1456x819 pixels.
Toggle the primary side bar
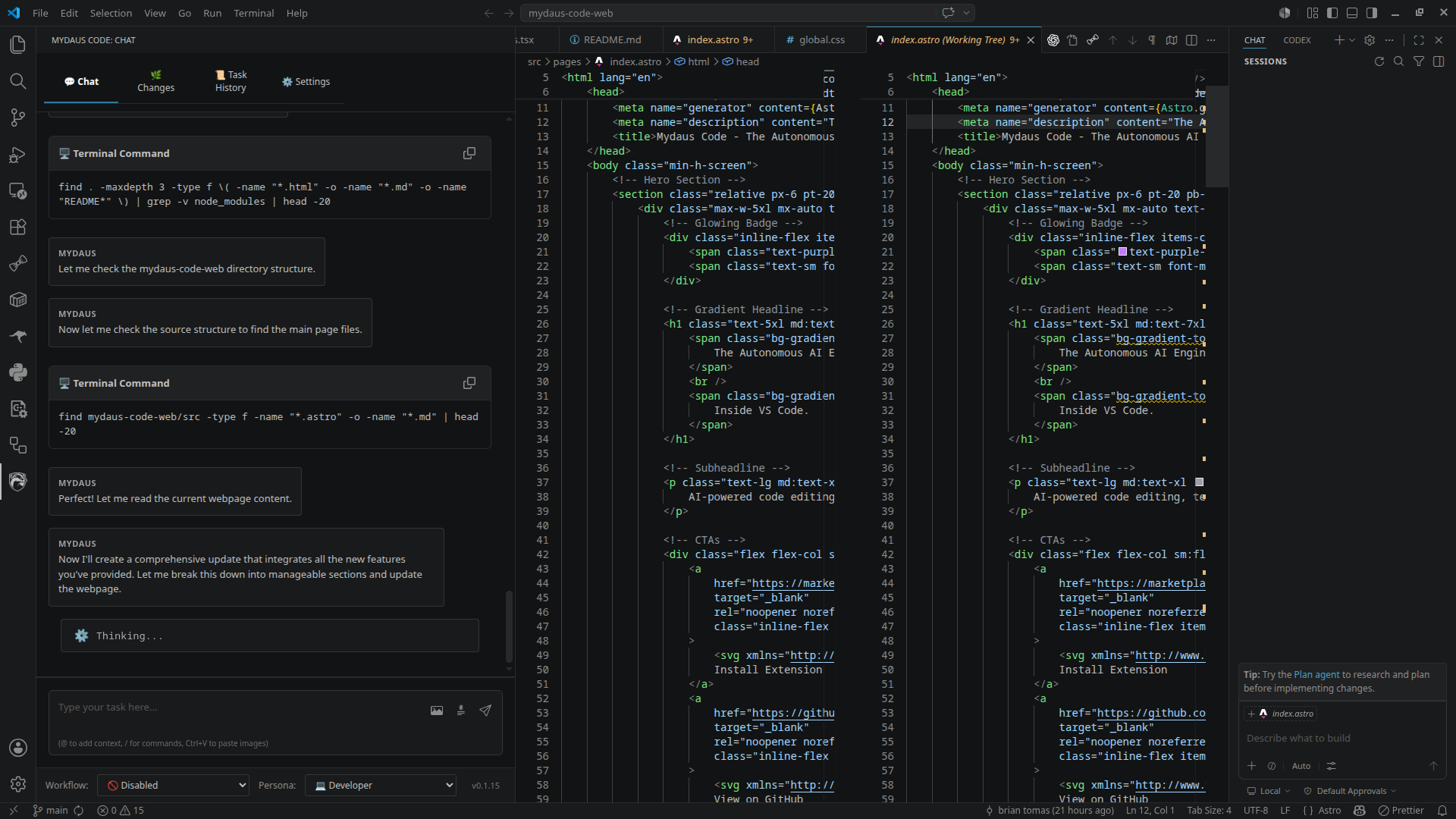[1332, 13]
